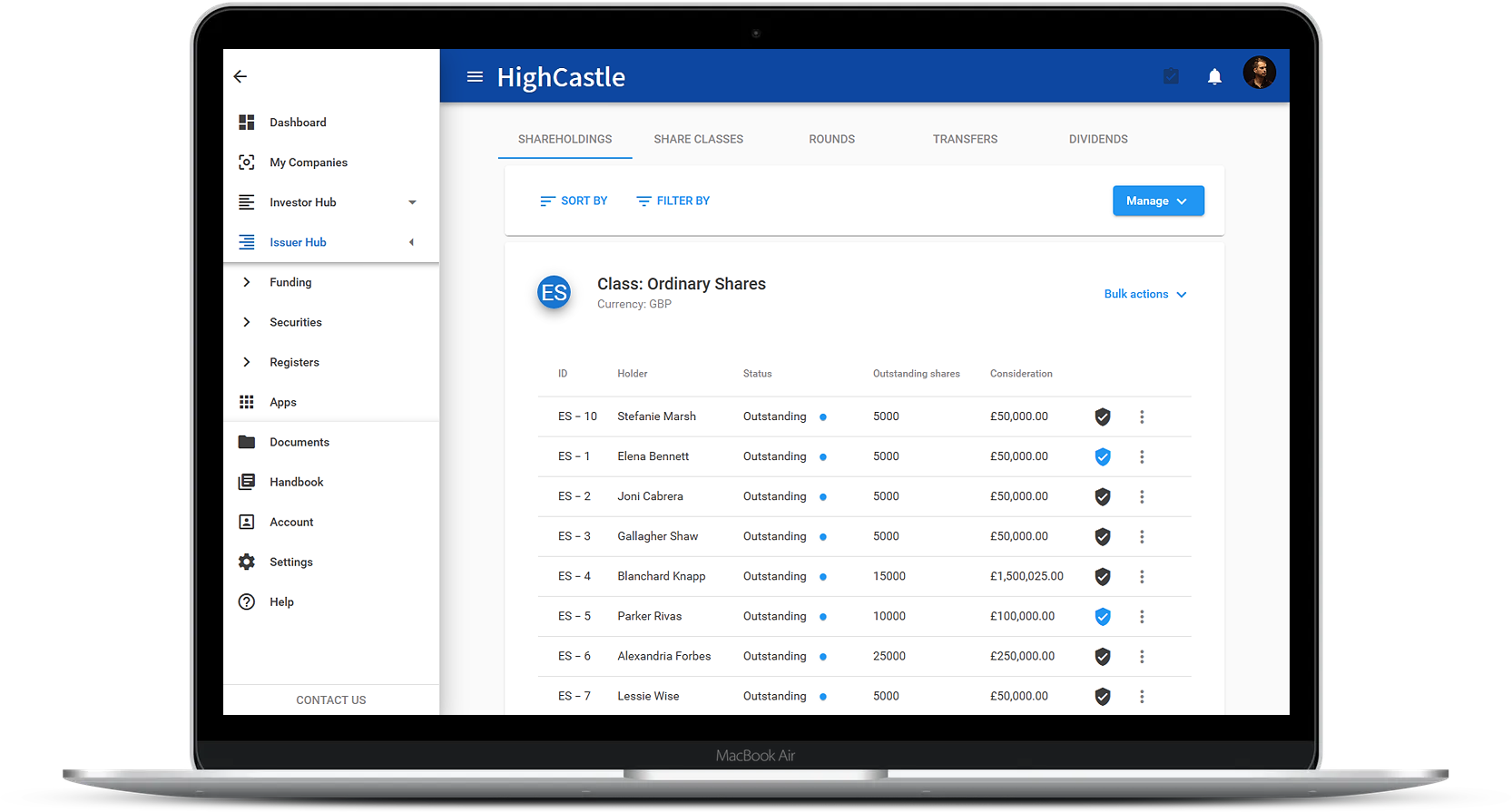Open more options for Joni Cabrera row
1512x812 pixels.
1142,496
